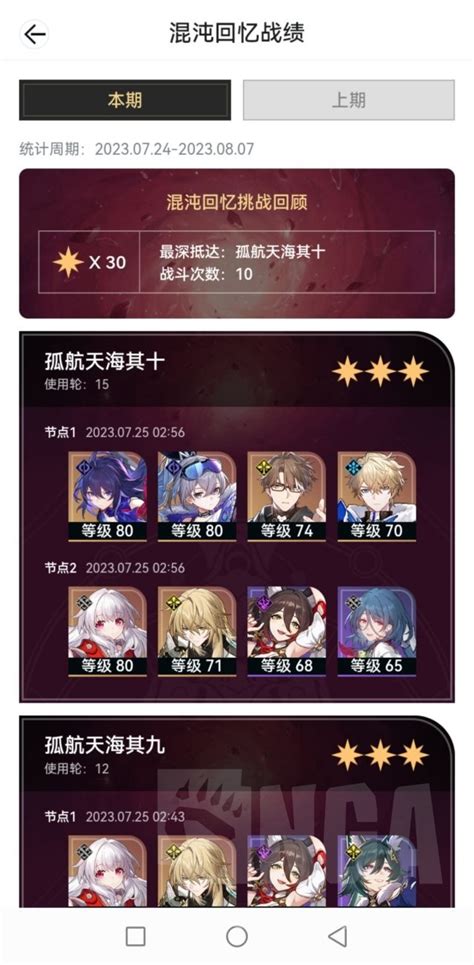474x965 pixels.
Task: Tap the back arrow icon
Action: (34, 34)
